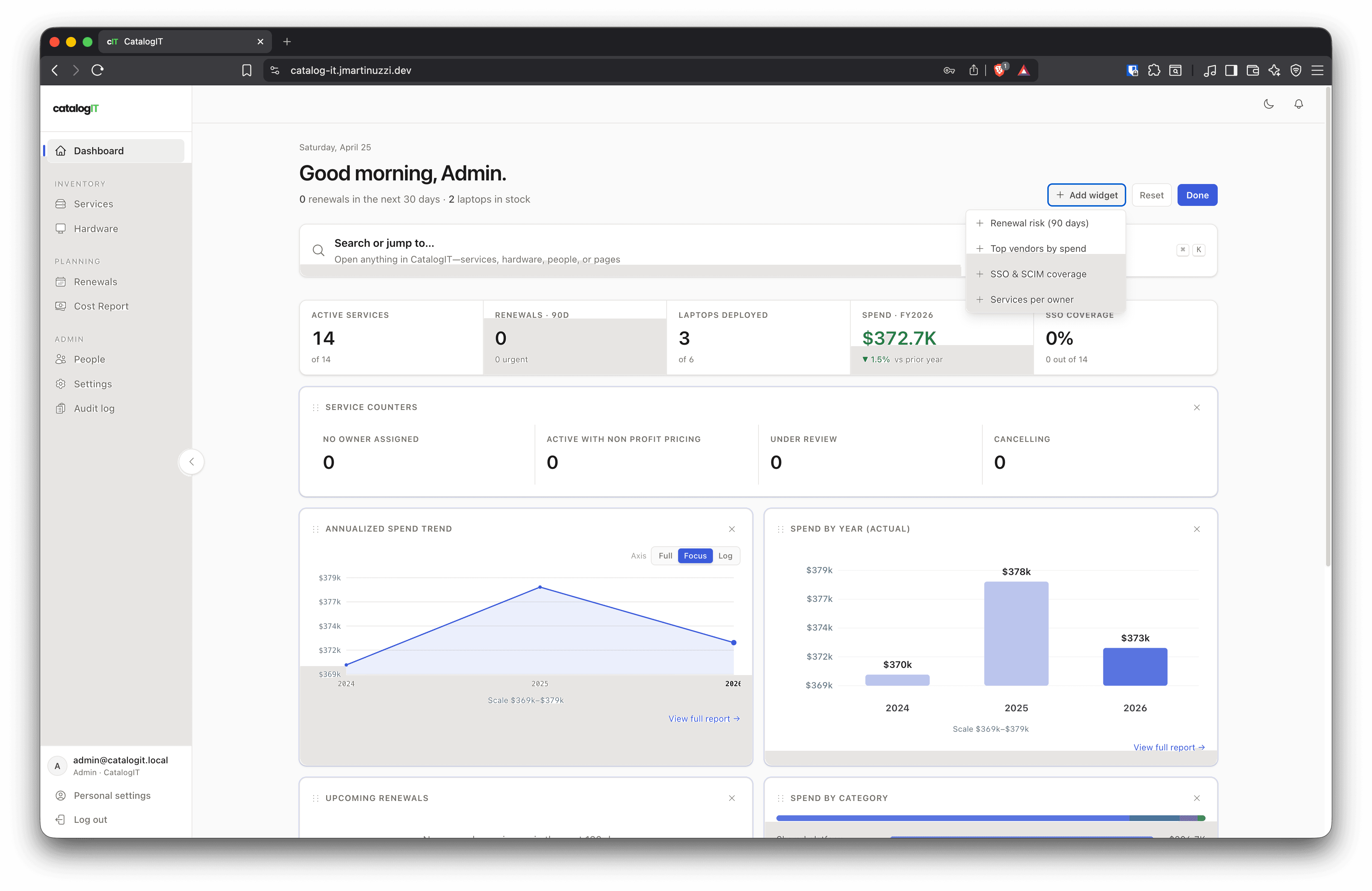Click Done to finish editing the dashboard
Image resolution: width=1372 pixels, height=891 pixels.
click(x=1197, y=195)
